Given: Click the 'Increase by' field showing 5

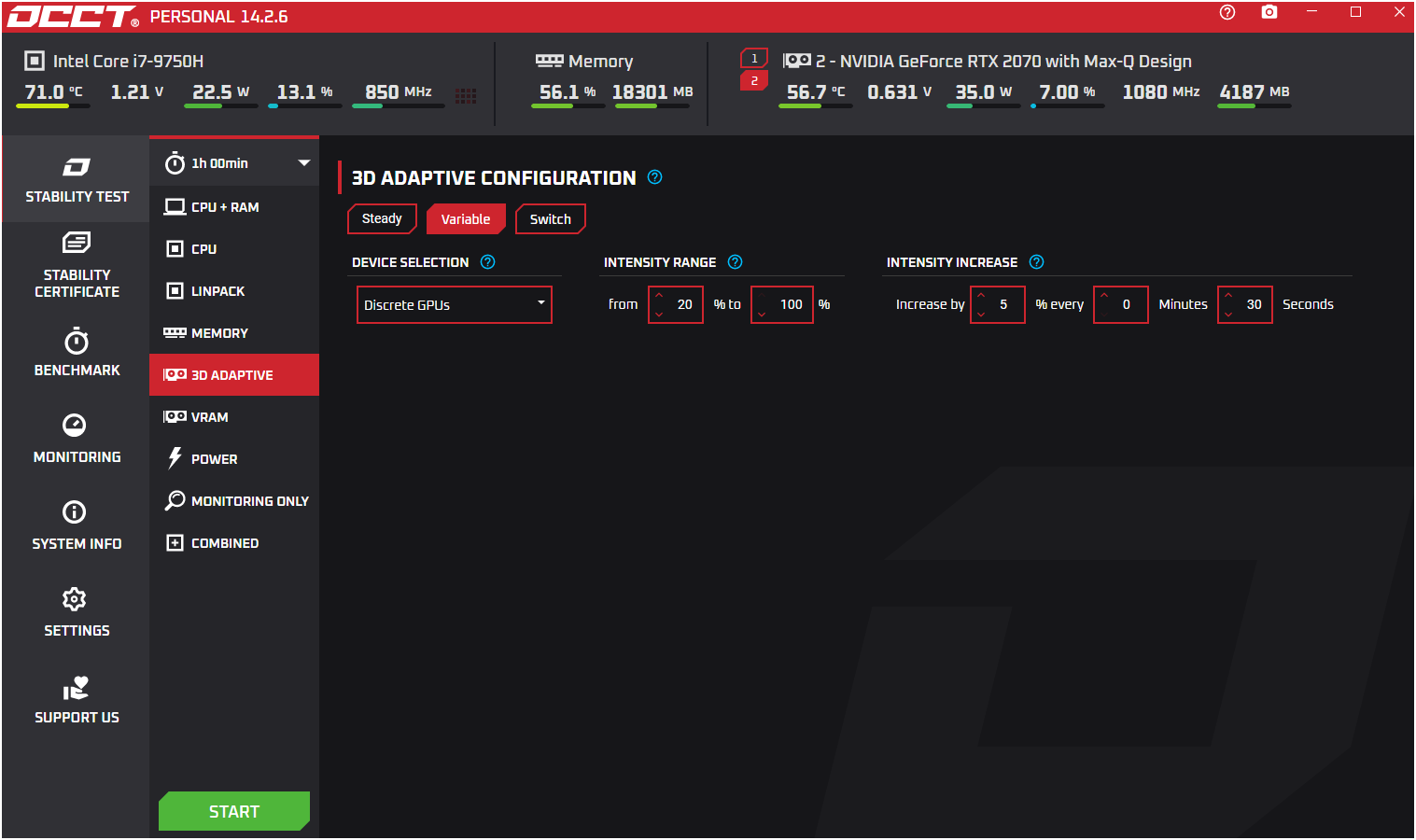Looking at the screenshot, I should (998, 304).
